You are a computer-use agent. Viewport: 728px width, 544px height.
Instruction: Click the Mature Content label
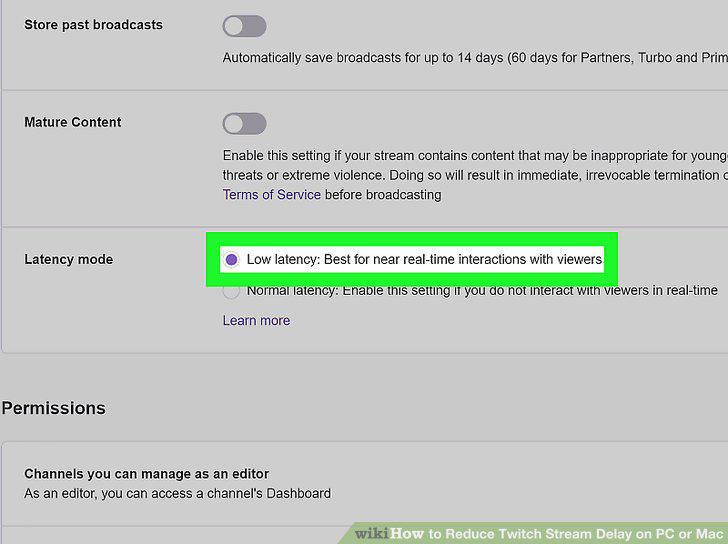click(x=72, y=122)
